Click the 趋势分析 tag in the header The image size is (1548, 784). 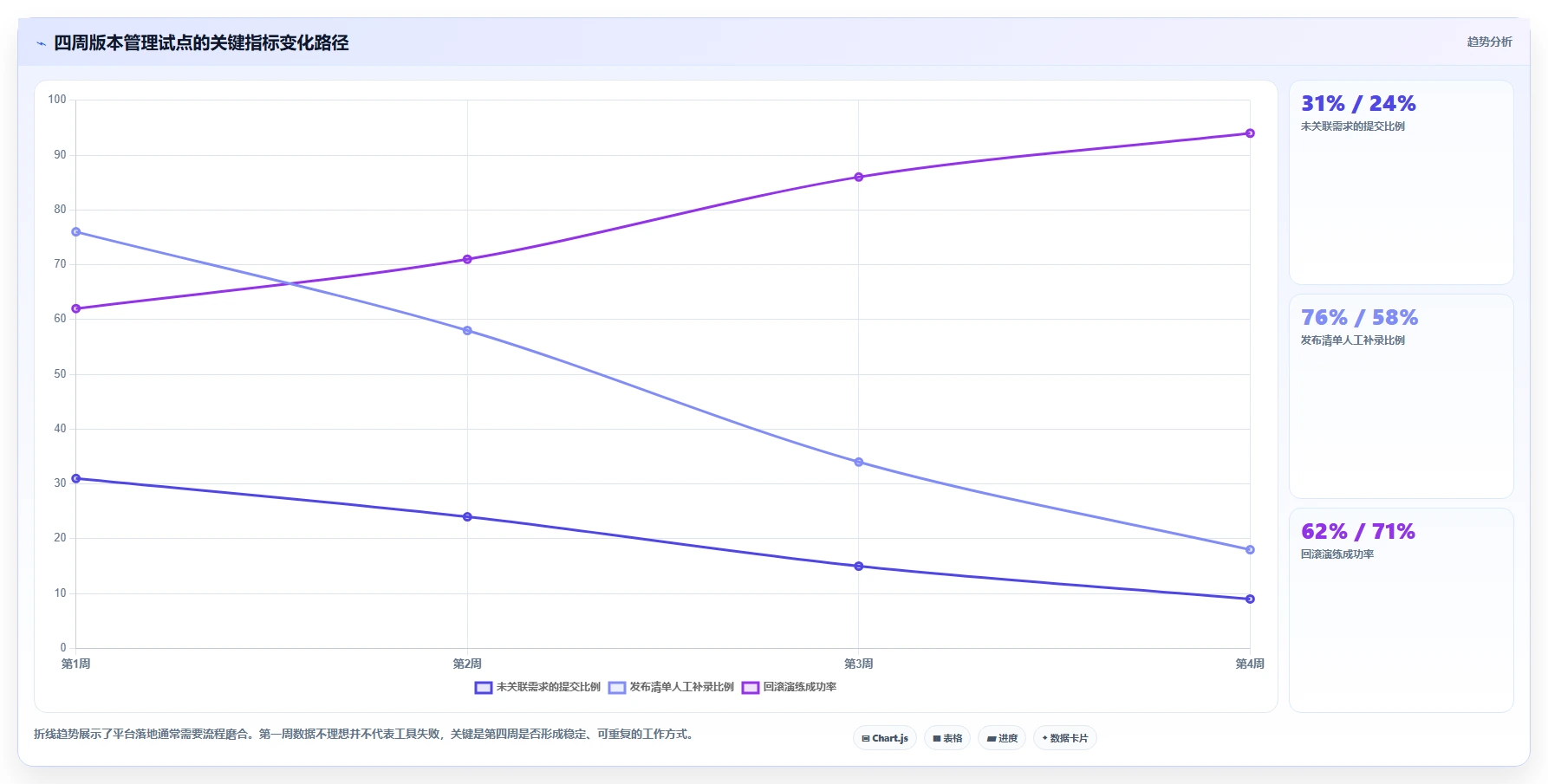click(1489, 42)
